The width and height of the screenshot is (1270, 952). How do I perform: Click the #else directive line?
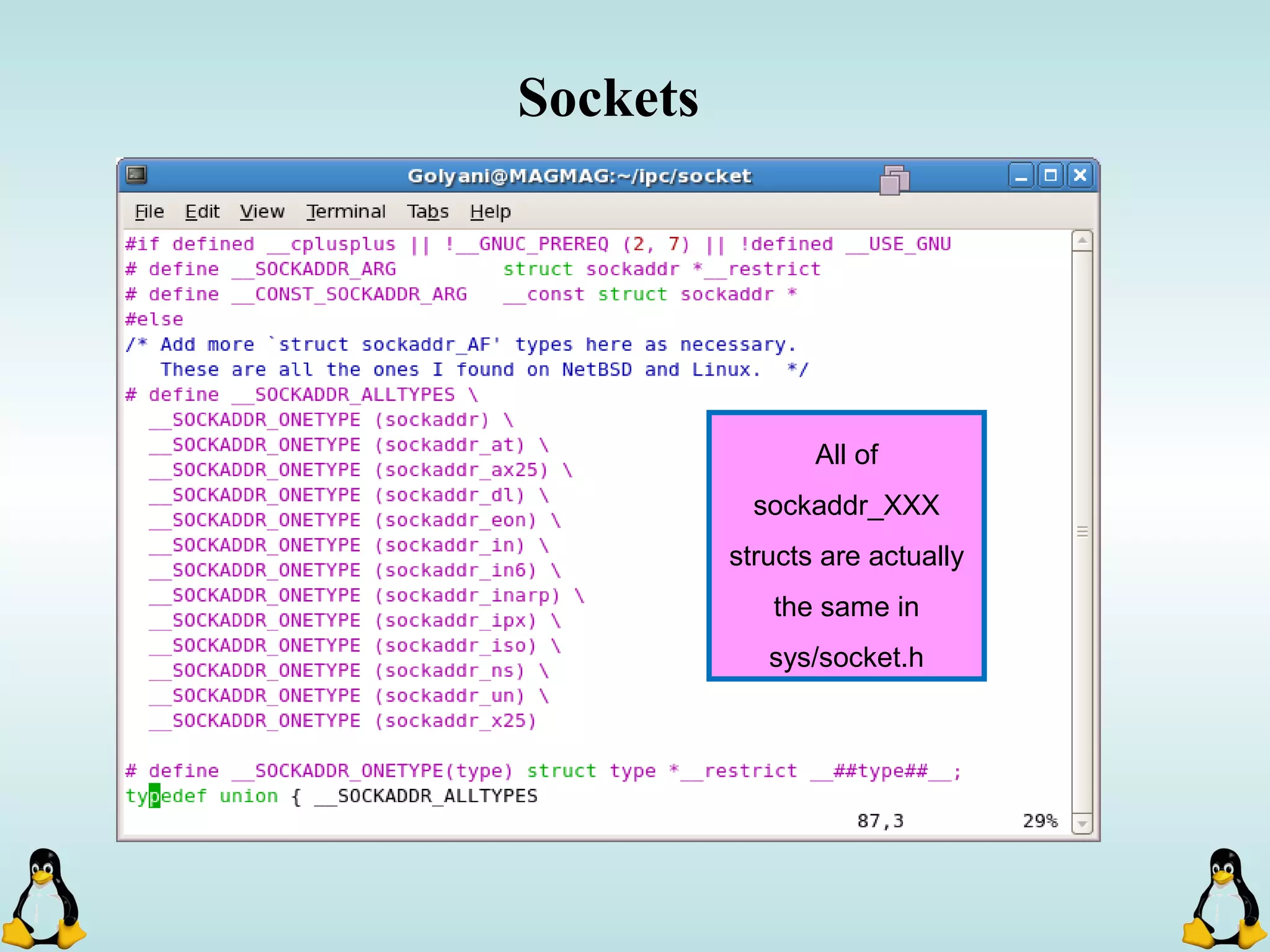154,320
